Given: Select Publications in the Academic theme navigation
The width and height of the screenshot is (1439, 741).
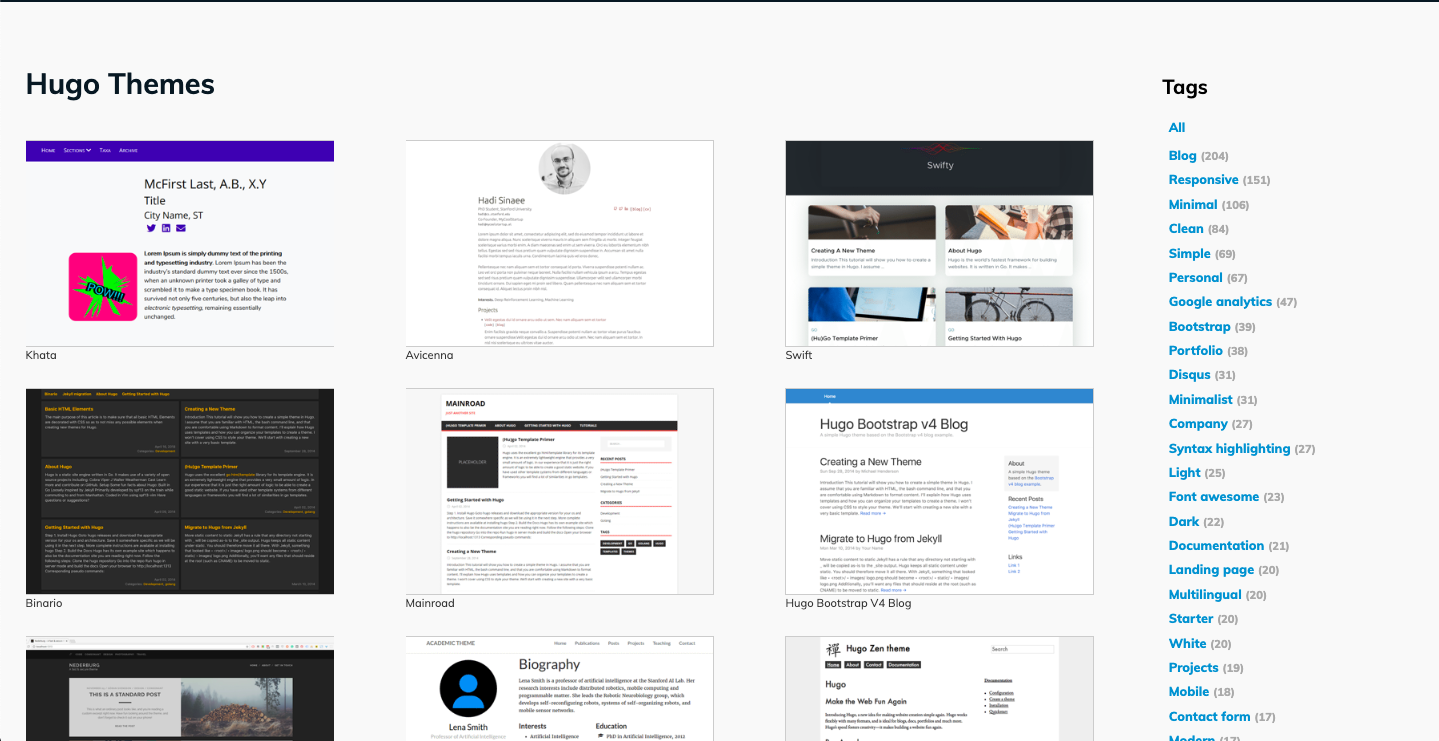Looking at the screenshot, I should [x=587, y=642].
